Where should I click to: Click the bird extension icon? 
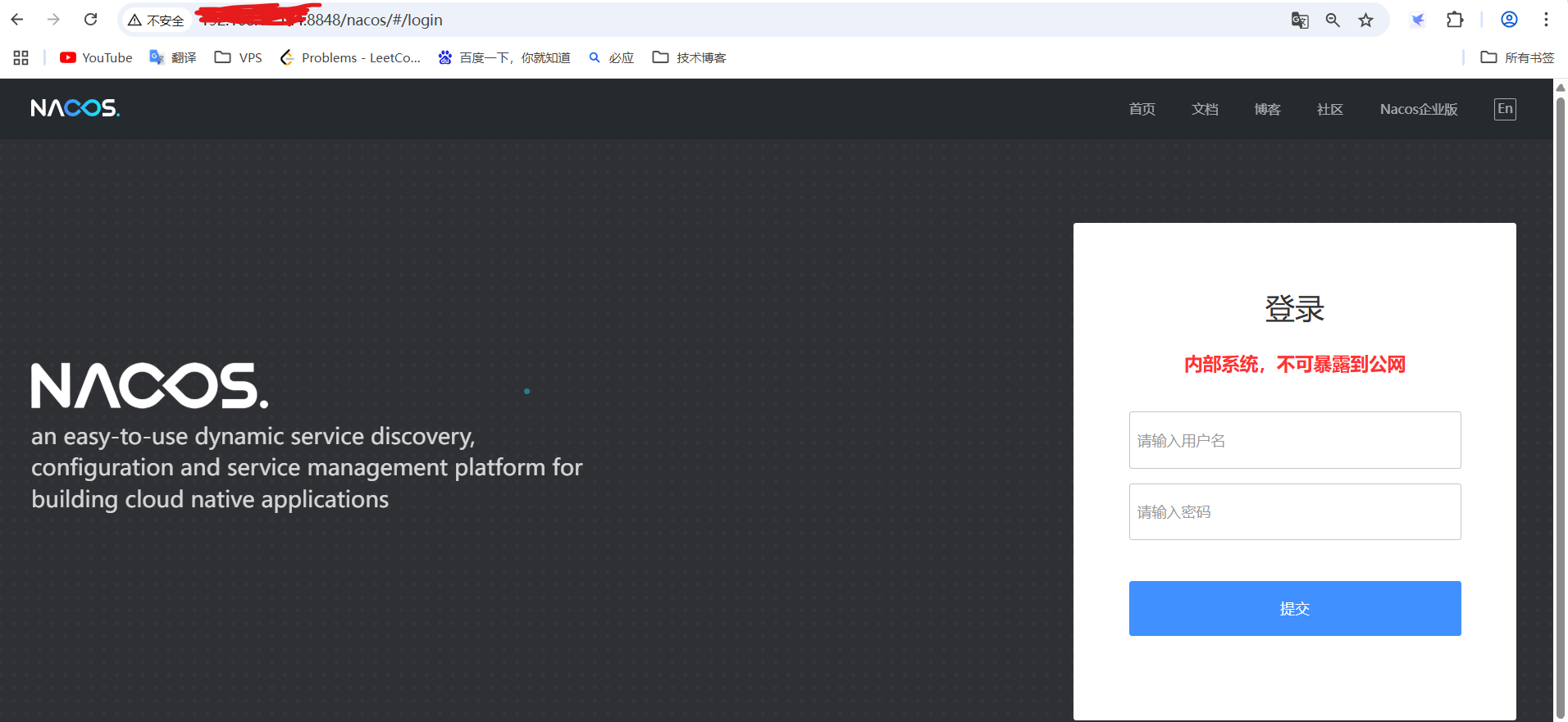pos(1418,20)
